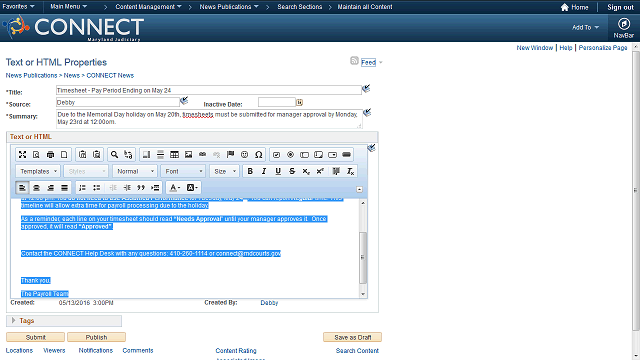Click the Submit button
This screenshot has height=360, width=640.
point(36,337)
